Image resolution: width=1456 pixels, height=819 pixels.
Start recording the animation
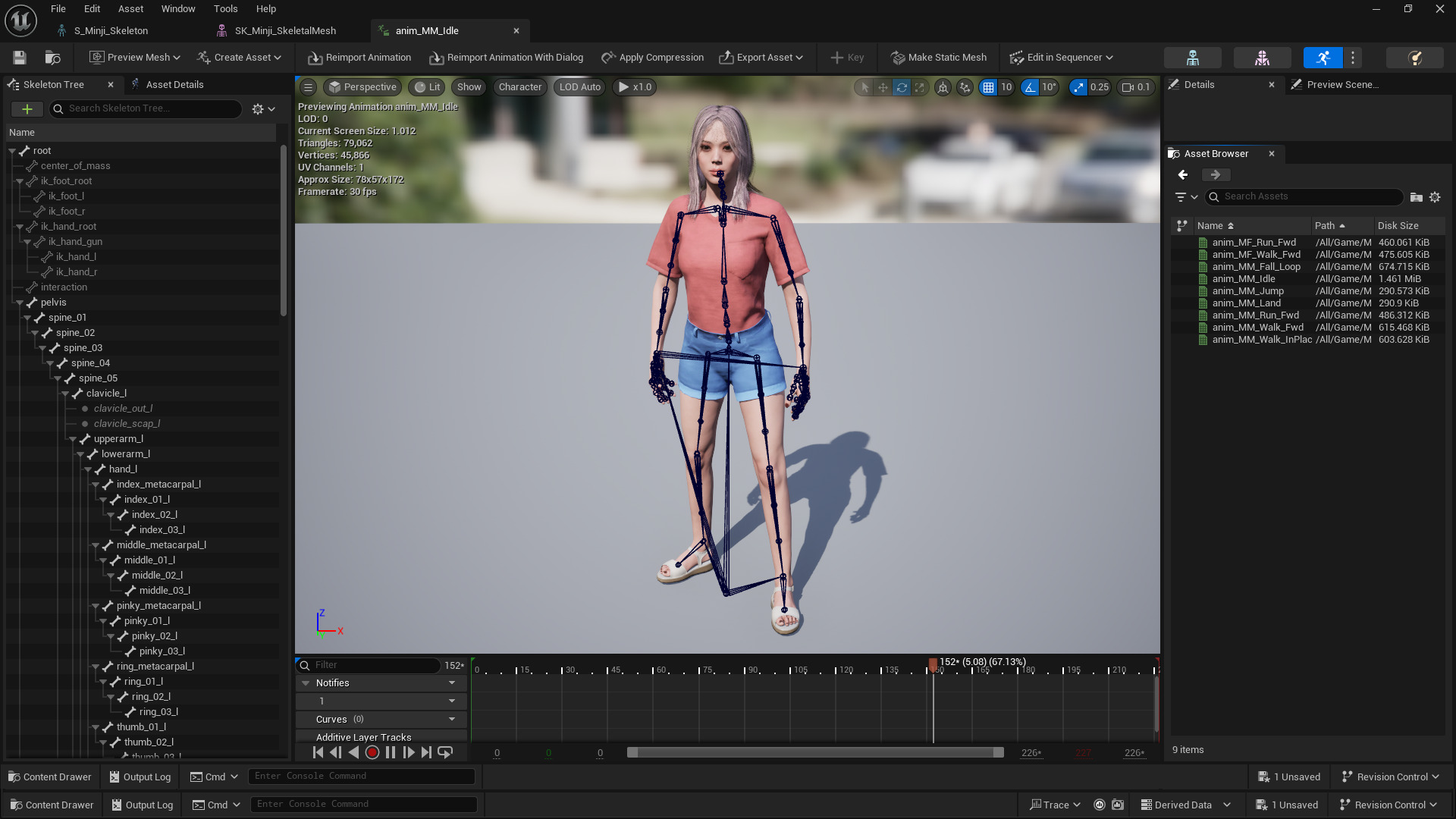pos(372,752)
